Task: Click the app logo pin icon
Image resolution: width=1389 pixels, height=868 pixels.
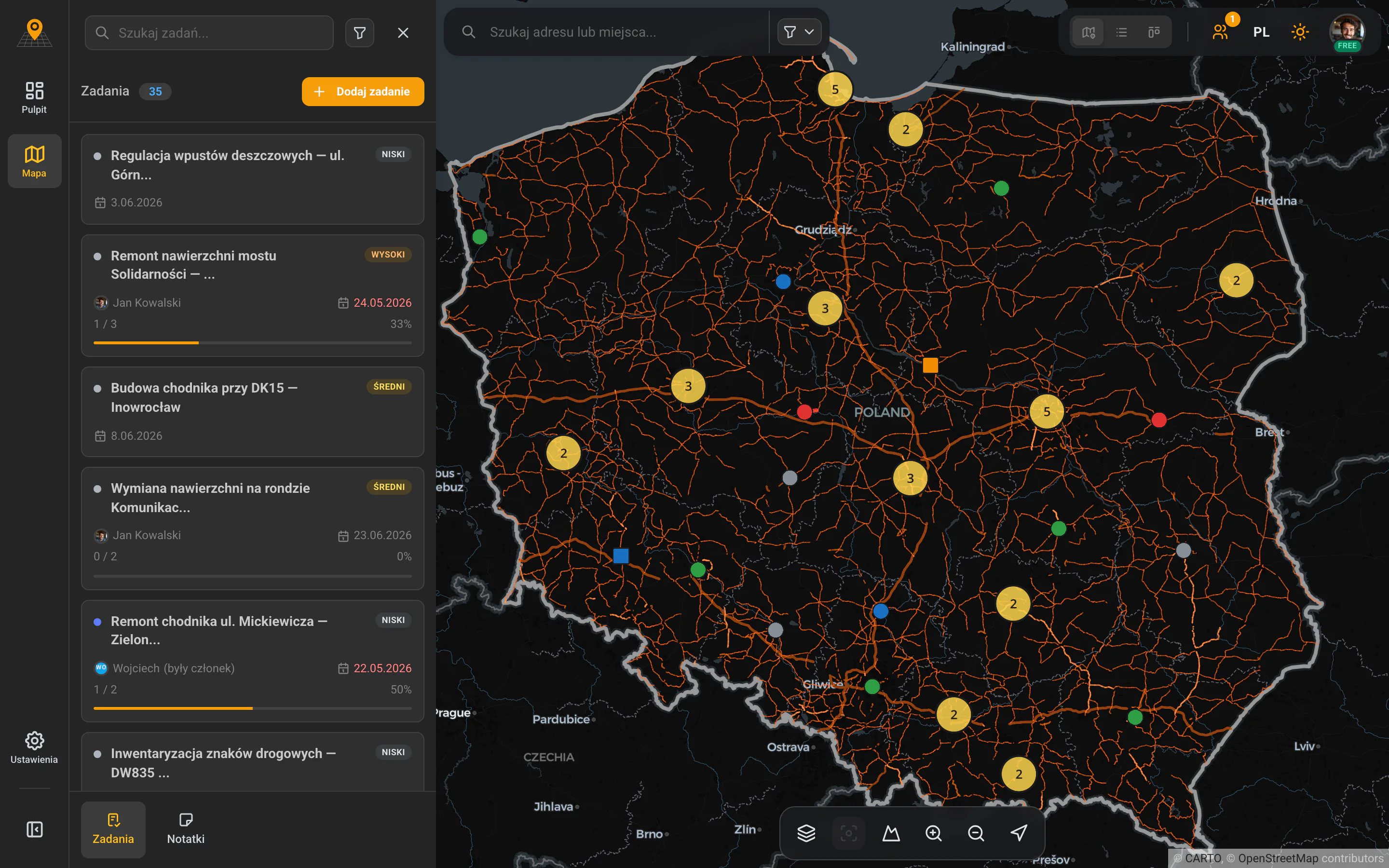Action: pos(34,32)
